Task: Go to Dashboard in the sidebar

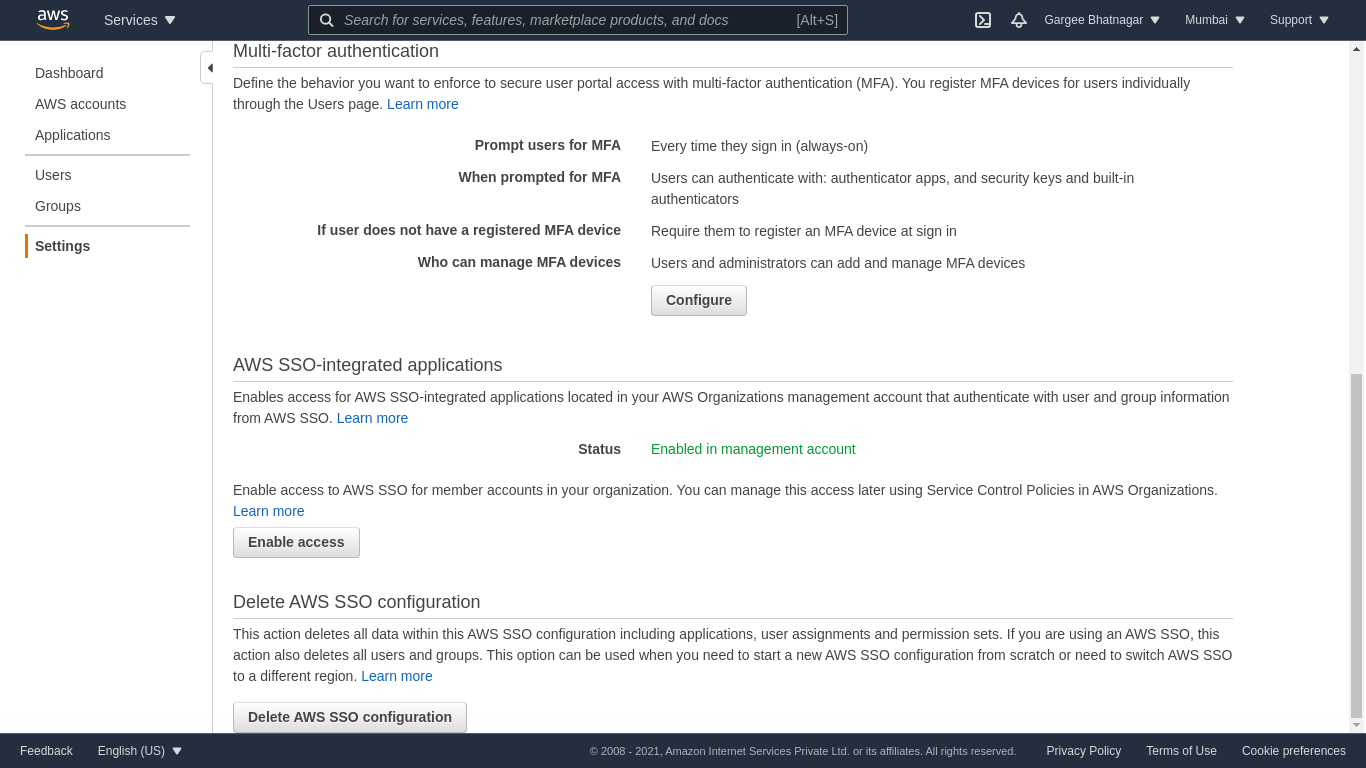Action: [x=69, y=73]
